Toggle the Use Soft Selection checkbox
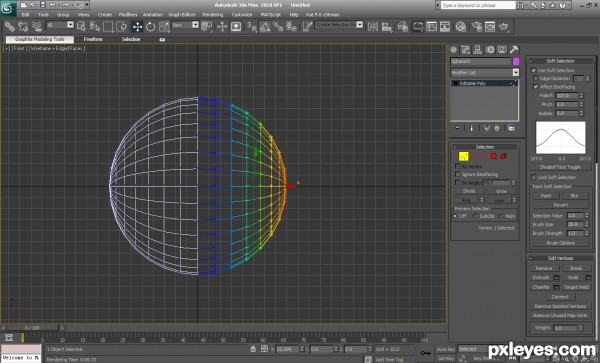The height and width of the screenshot is (363, 600). tap(533, 70)
